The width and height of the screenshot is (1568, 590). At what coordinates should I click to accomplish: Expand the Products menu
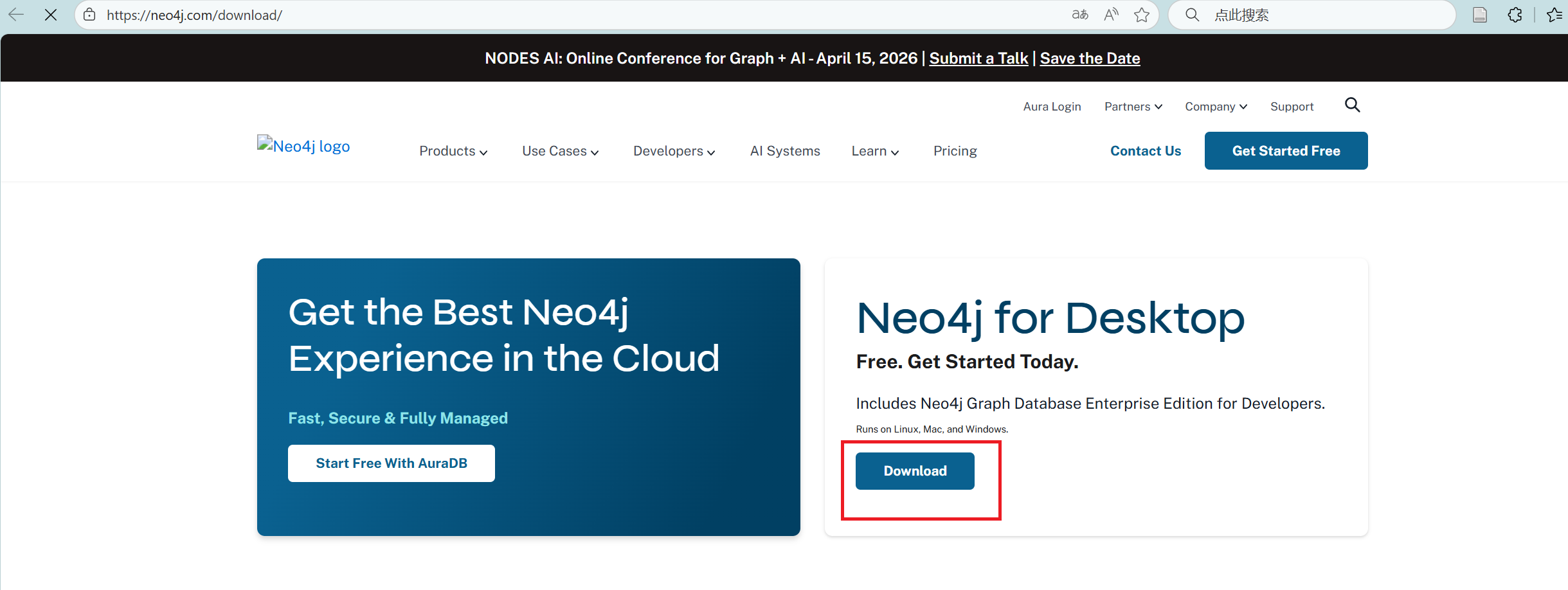pyautogui.click(x=453, y=151)
